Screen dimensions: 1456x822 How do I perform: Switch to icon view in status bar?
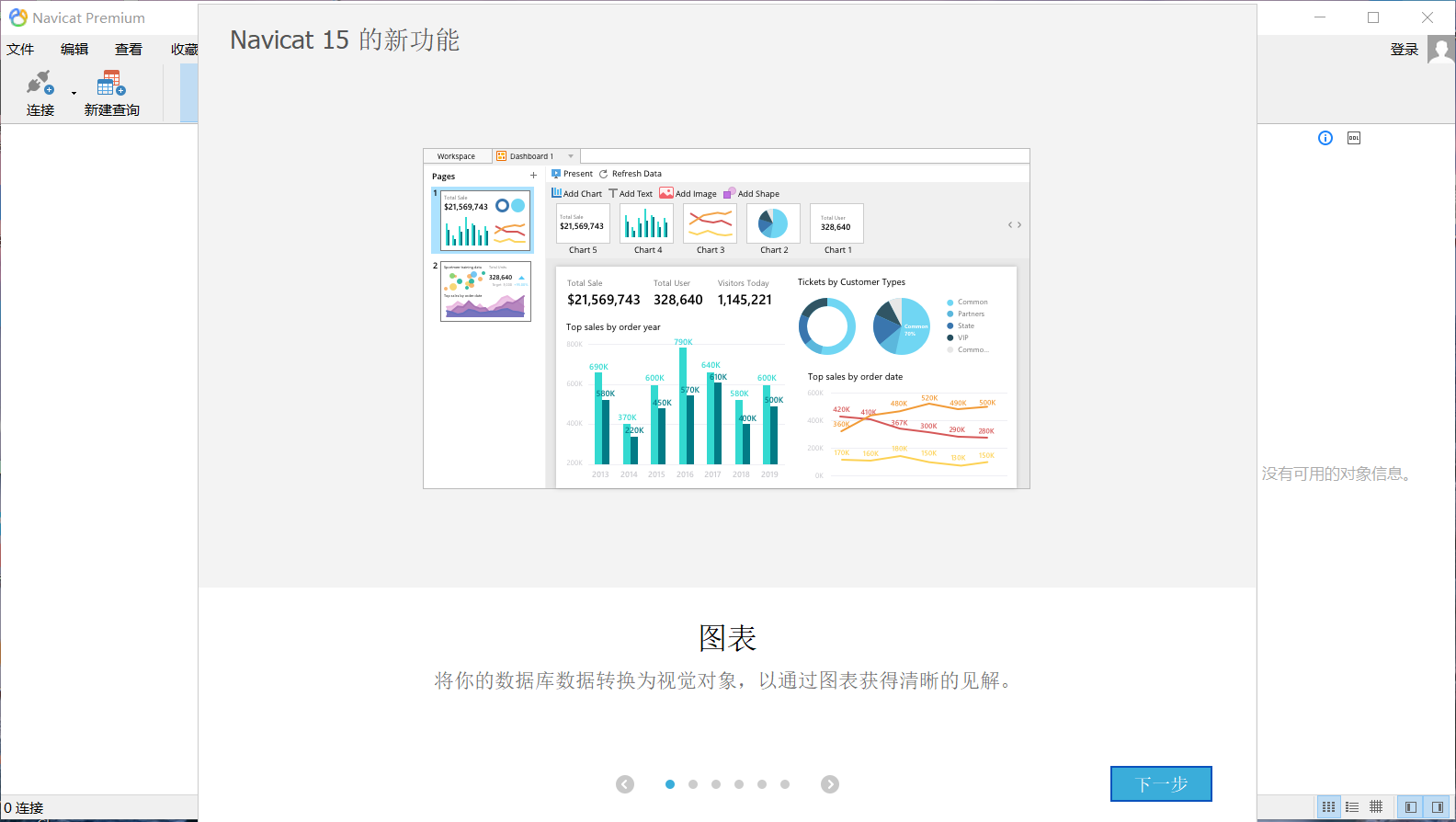(x=1328, y=807)
